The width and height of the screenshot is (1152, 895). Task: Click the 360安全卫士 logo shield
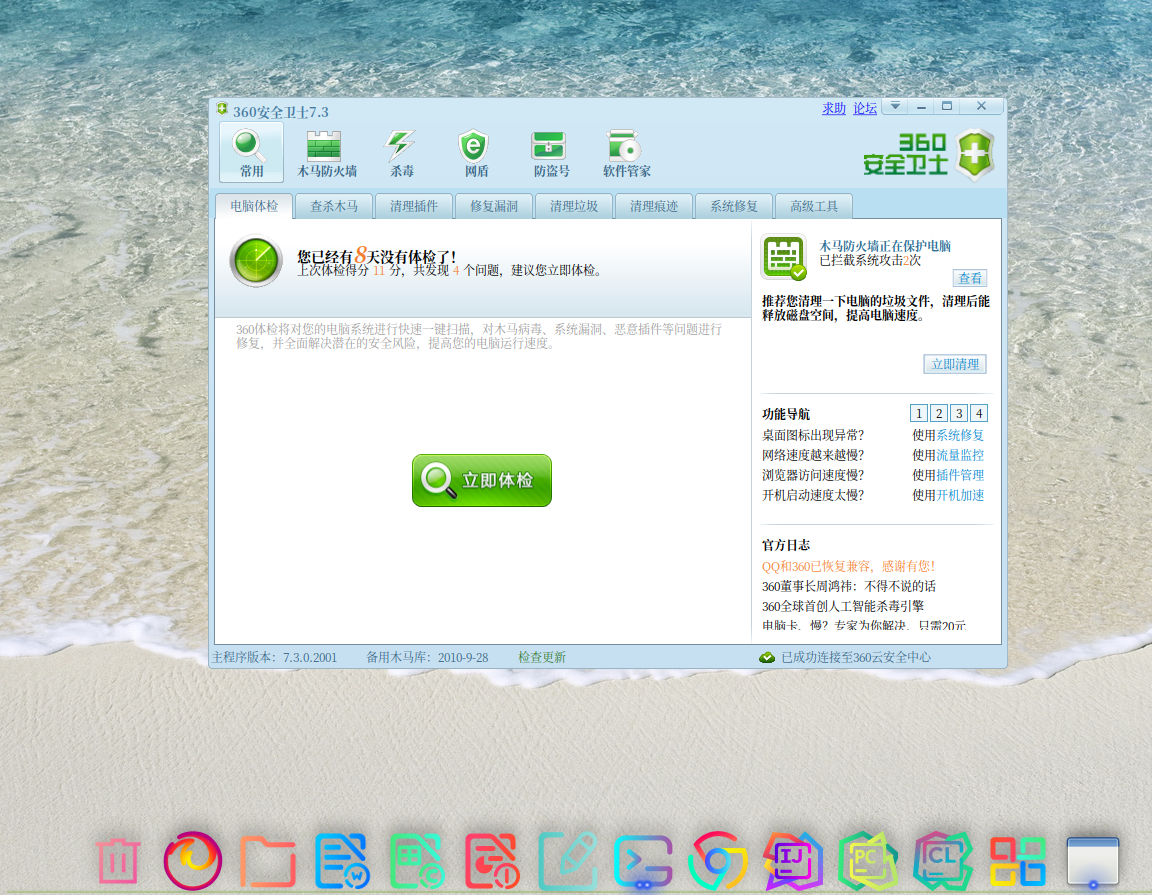pos(974,154)
